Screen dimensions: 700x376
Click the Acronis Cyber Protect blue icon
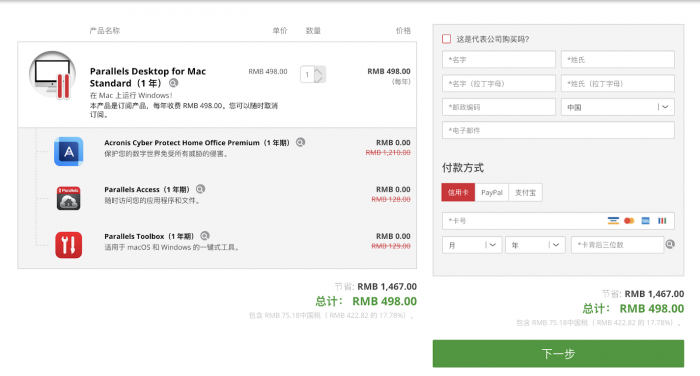pos(68,151)
